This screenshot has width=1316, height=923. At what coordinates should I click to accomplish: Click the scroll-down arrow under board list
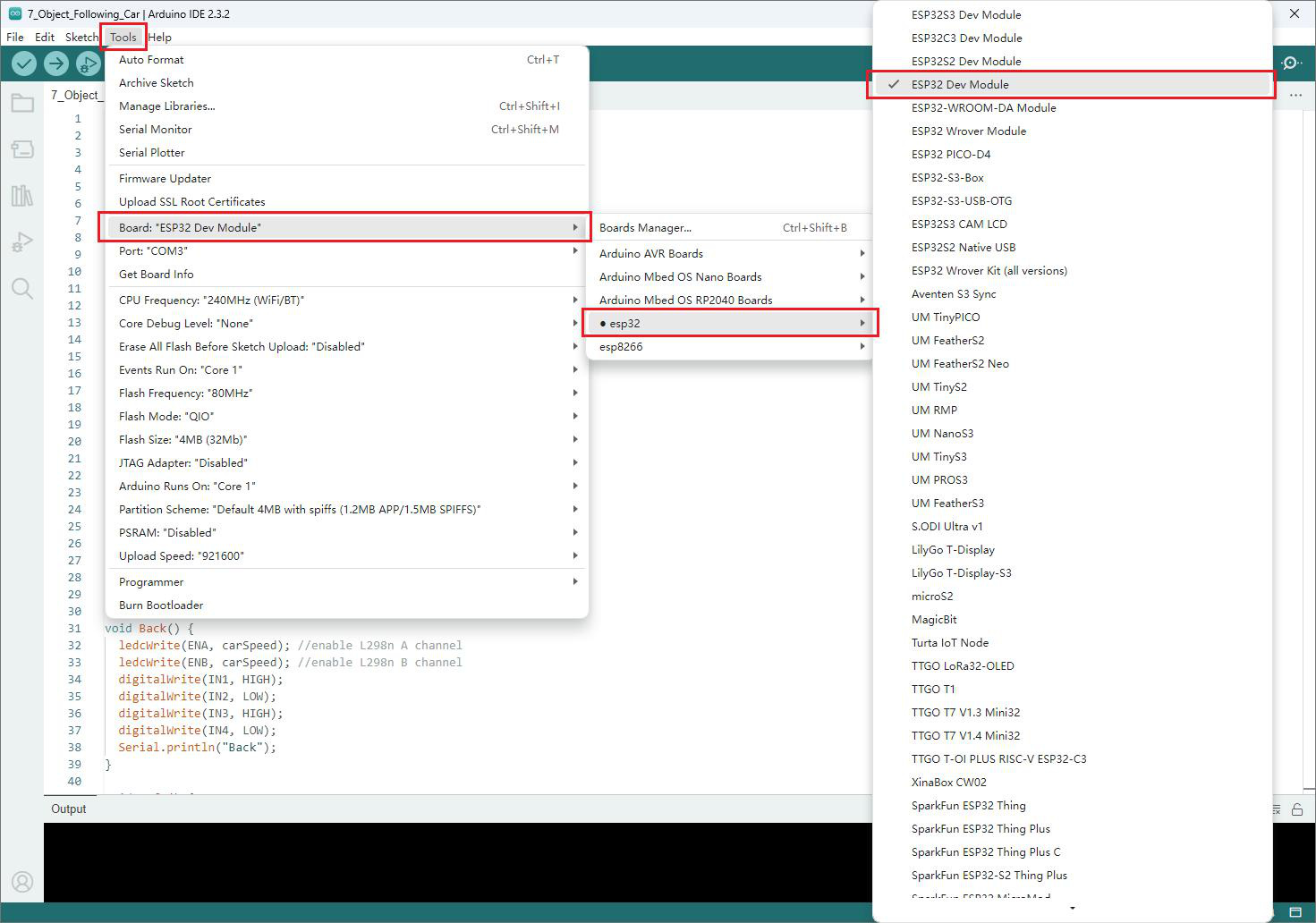[1072, 909]
